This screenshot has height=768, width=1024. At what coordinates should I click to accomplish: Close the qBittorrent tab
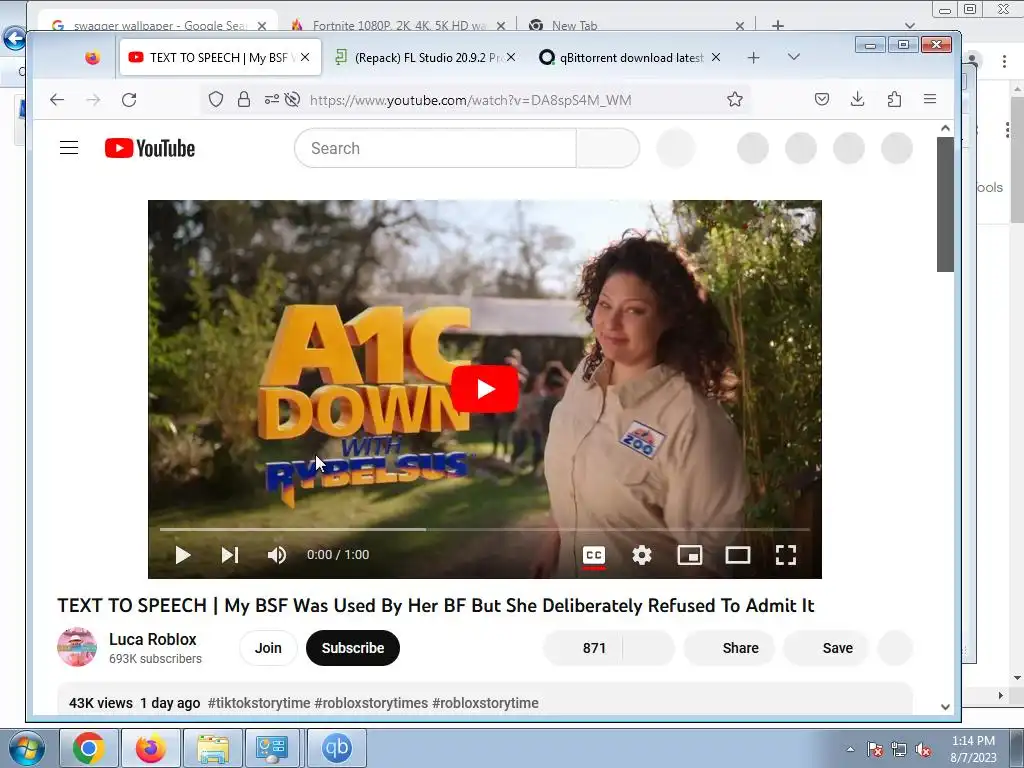point(716,57)
